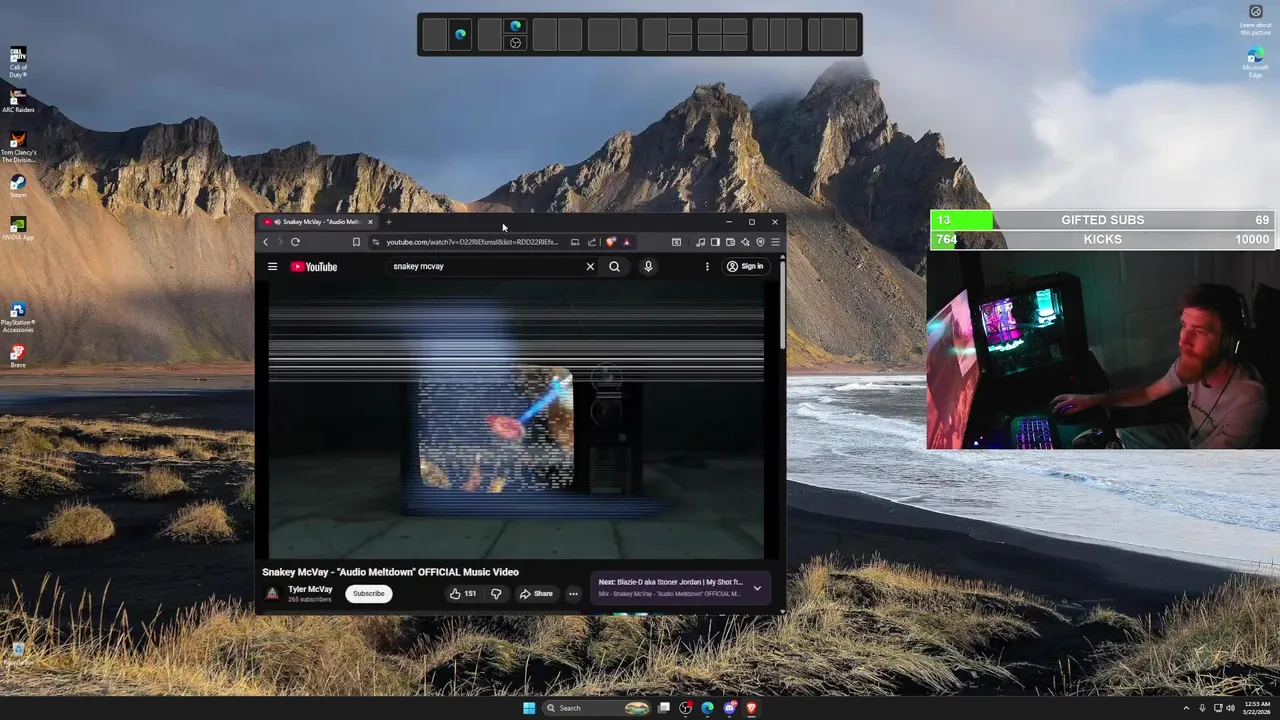This screenshot has width=1280, height=720.
Task: Clear the YouTube search text with X
Action: tap(590, 267)
